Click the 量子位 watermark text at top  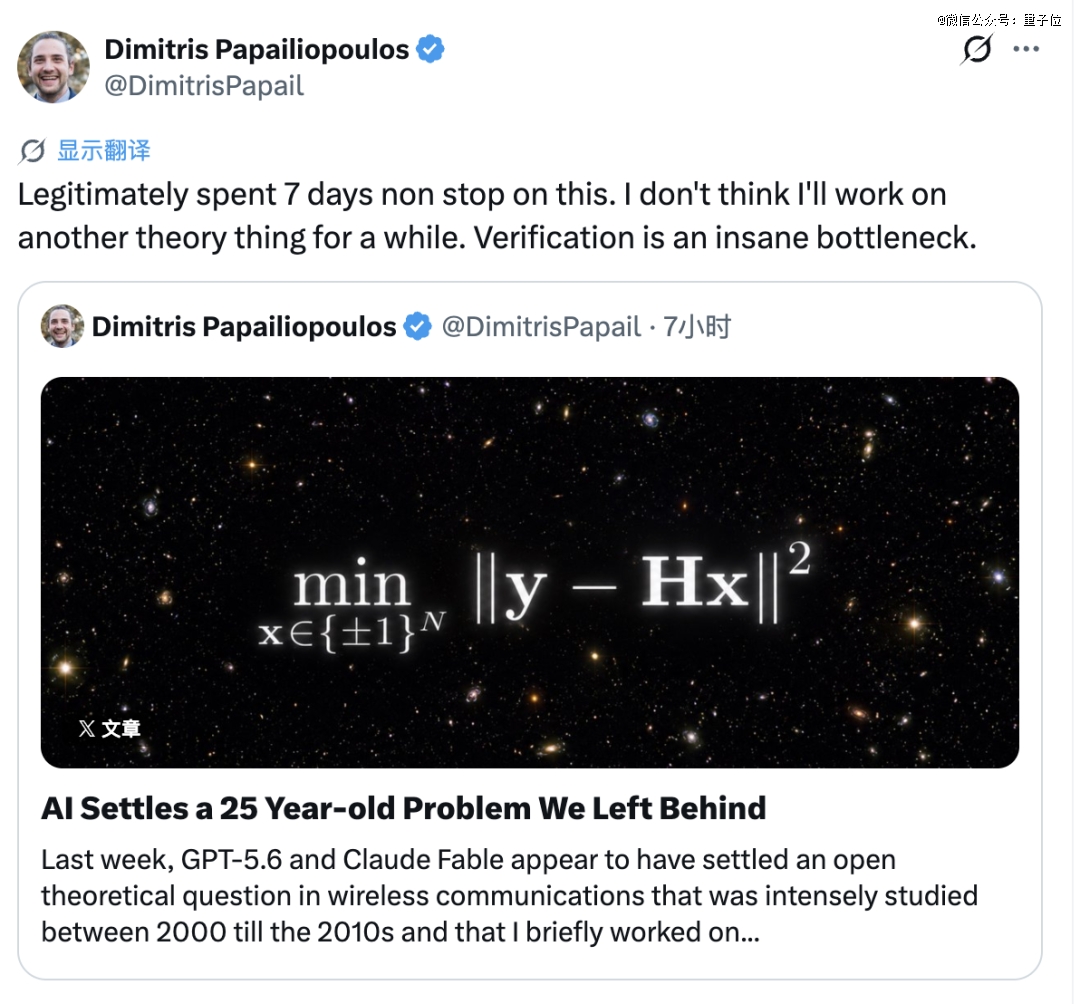coord(1041,20)
